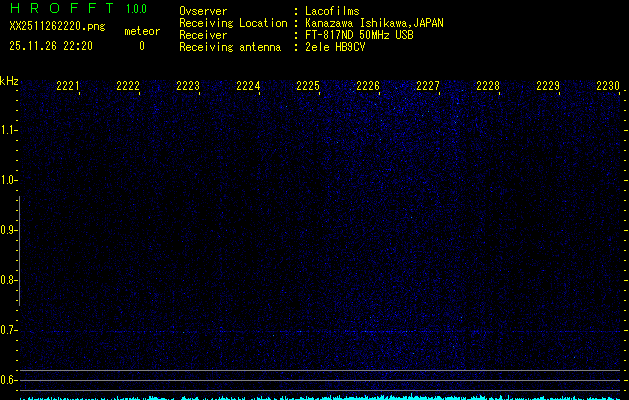Select the 2224 time marker
Viewport: 629px width, 400px height.
click(x=248, y=87)
